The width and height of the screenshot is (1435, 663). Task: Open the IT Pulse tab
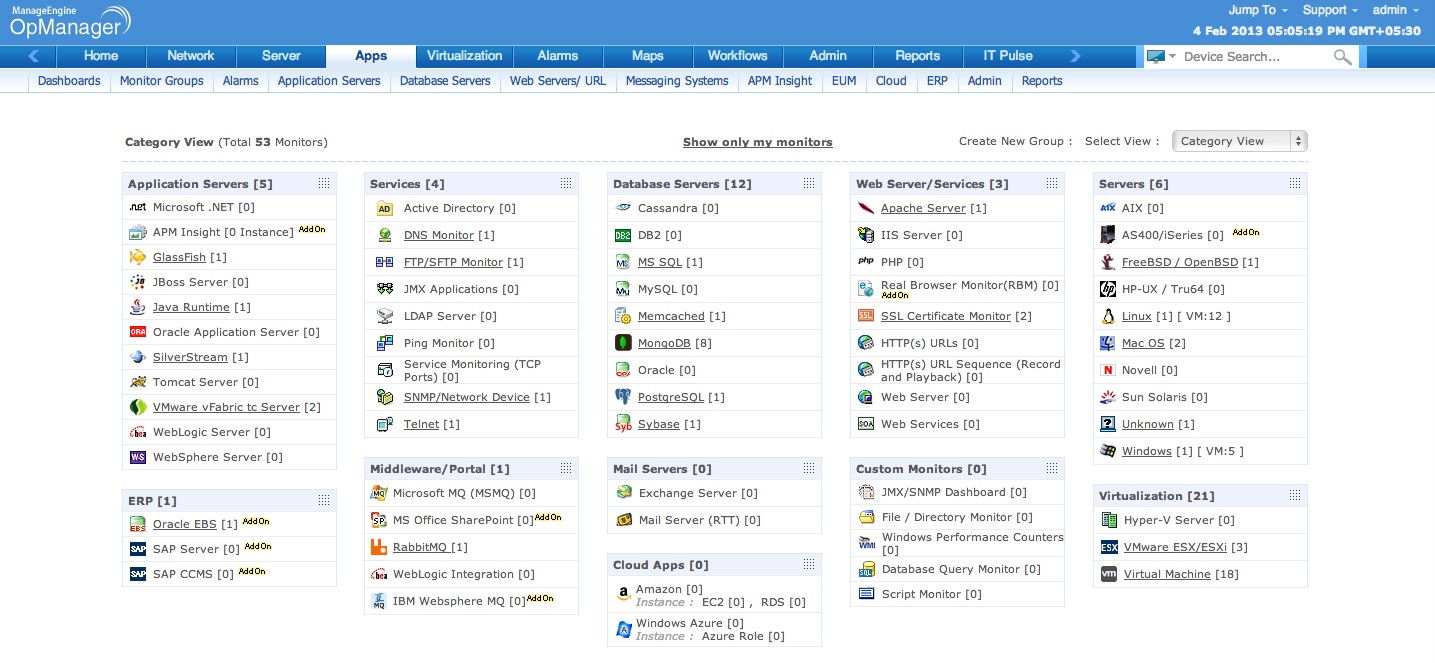pos(1008,56)
